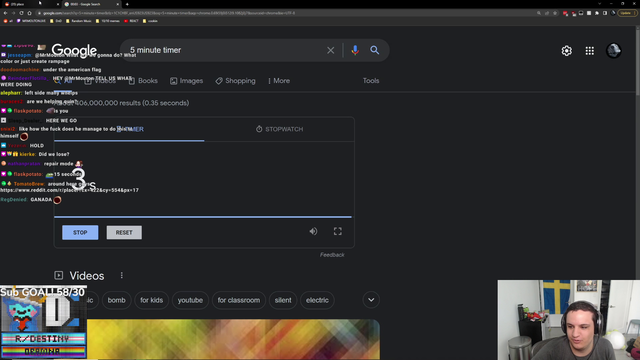Click the first red extension icon in toolbar
Image resolution: width=640 pixels, height=360 pixels.
tap(565, 13)
